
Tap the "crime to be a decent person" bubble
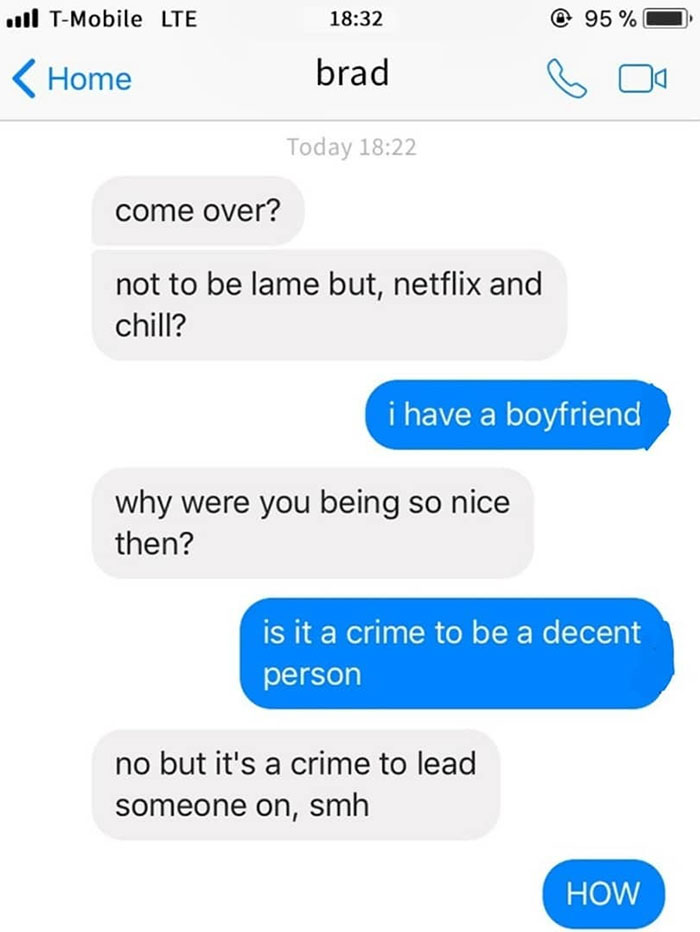pyautogui.click(x=456, y=653)
